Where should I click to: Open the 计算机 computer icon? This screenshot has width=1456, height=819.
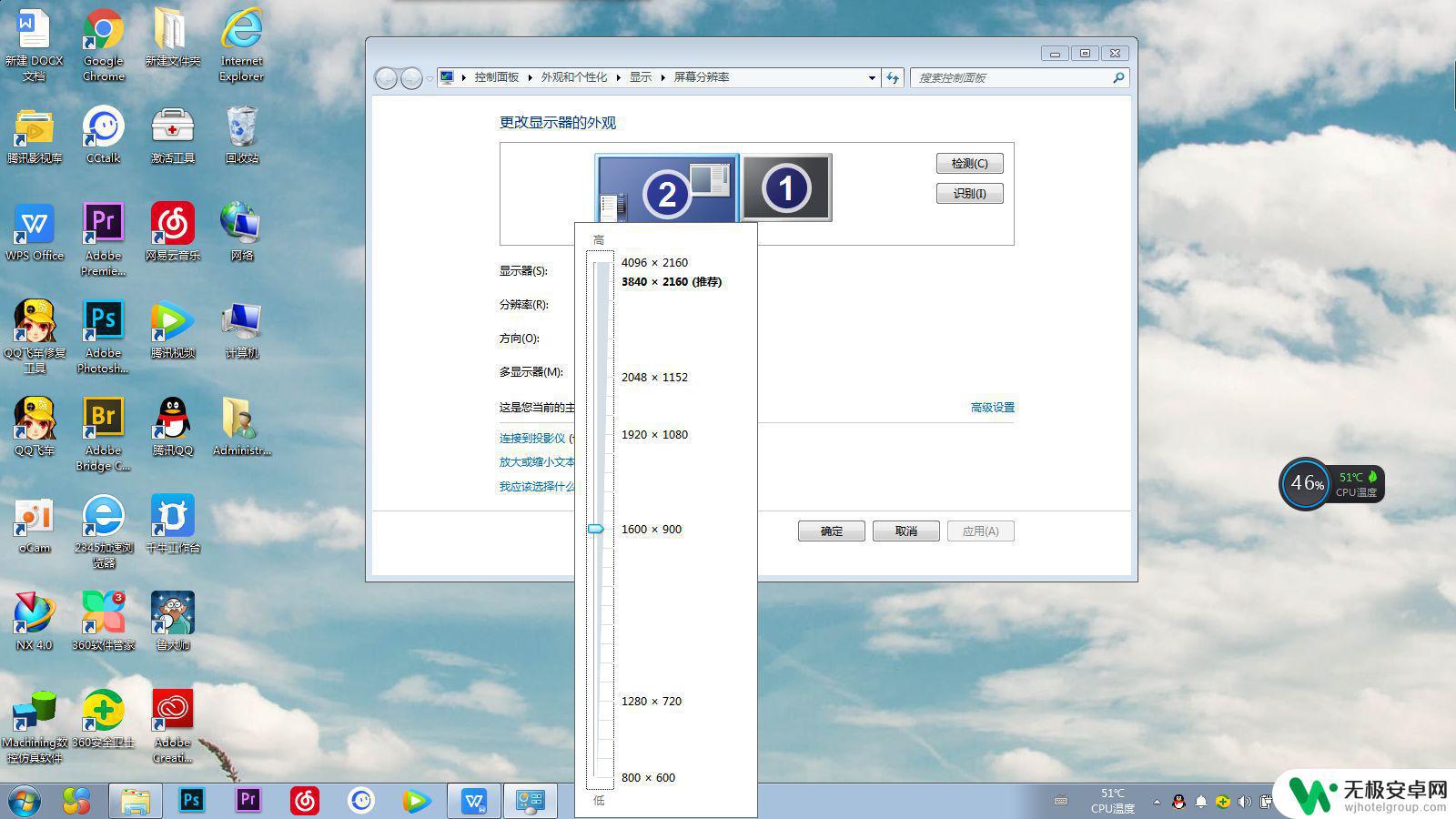(x=241, y=330)
